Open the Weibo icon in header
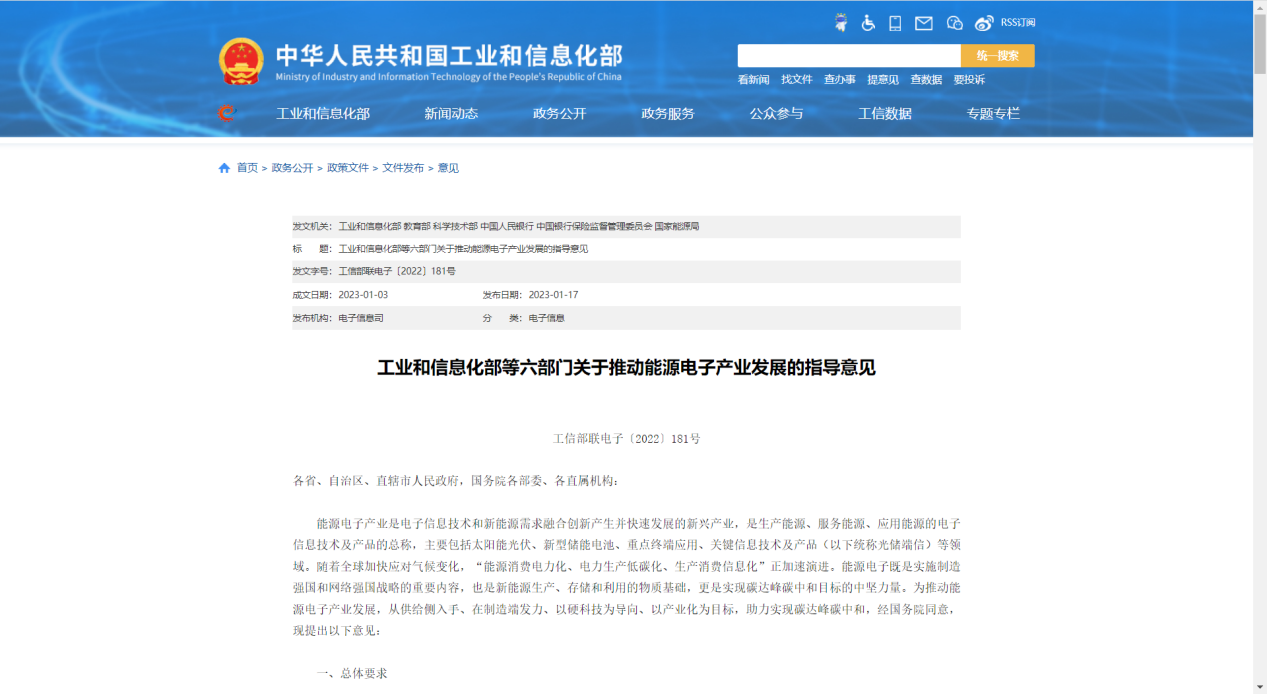The height and width of the screenshot is (694, 1267). click(x=985, y=23)
